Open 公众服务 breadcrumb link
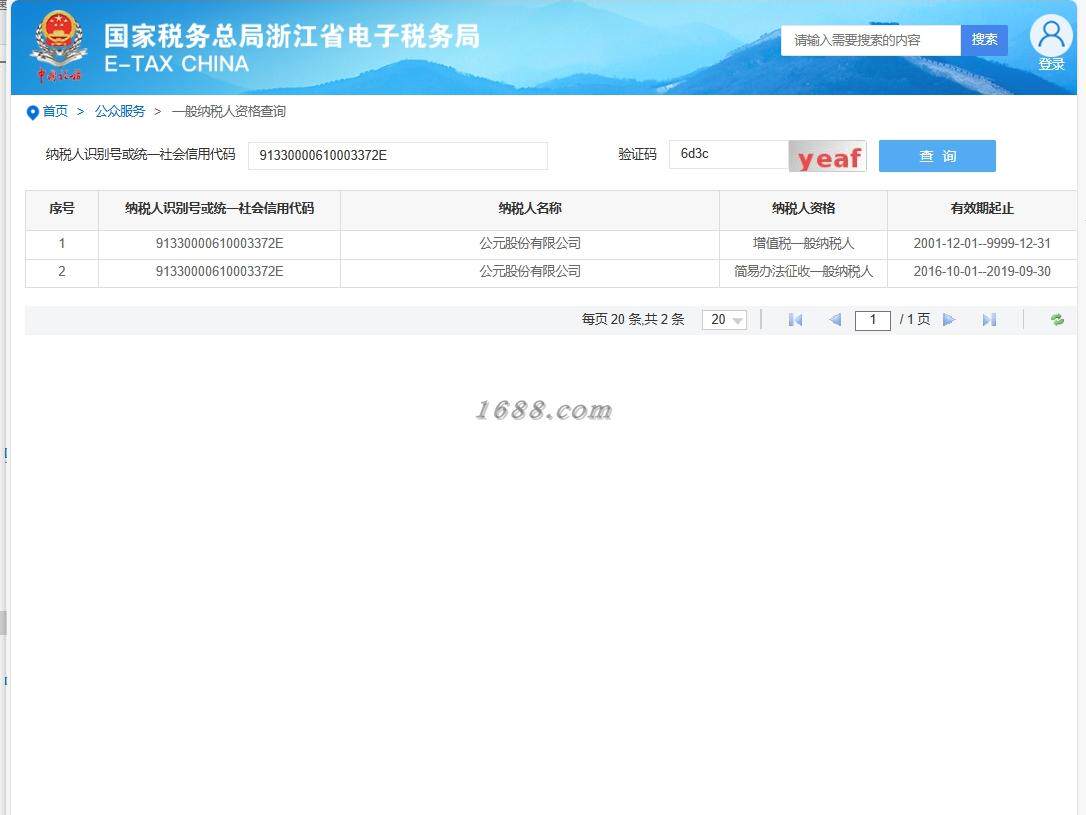This screenshot has width=1086, height=815. click(x=120, y=111)
